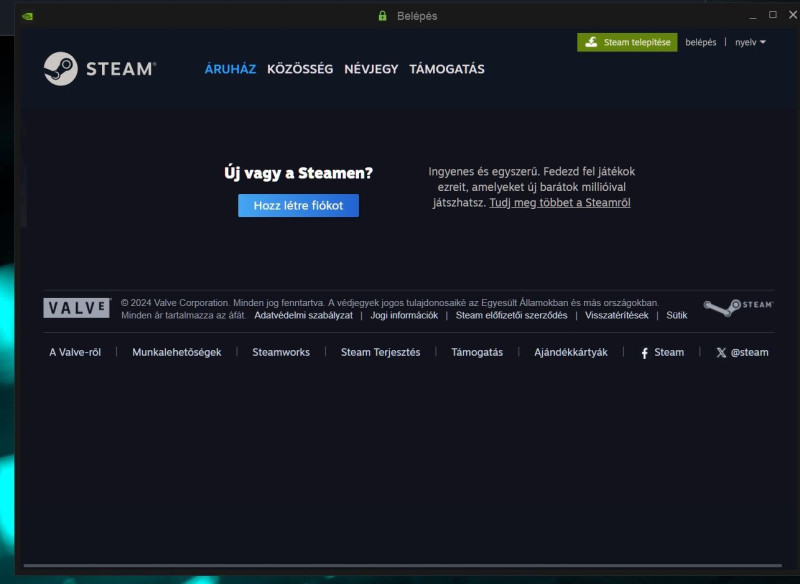
Task: Open the Visszatérítések refunds link
Action: [617, 315]
